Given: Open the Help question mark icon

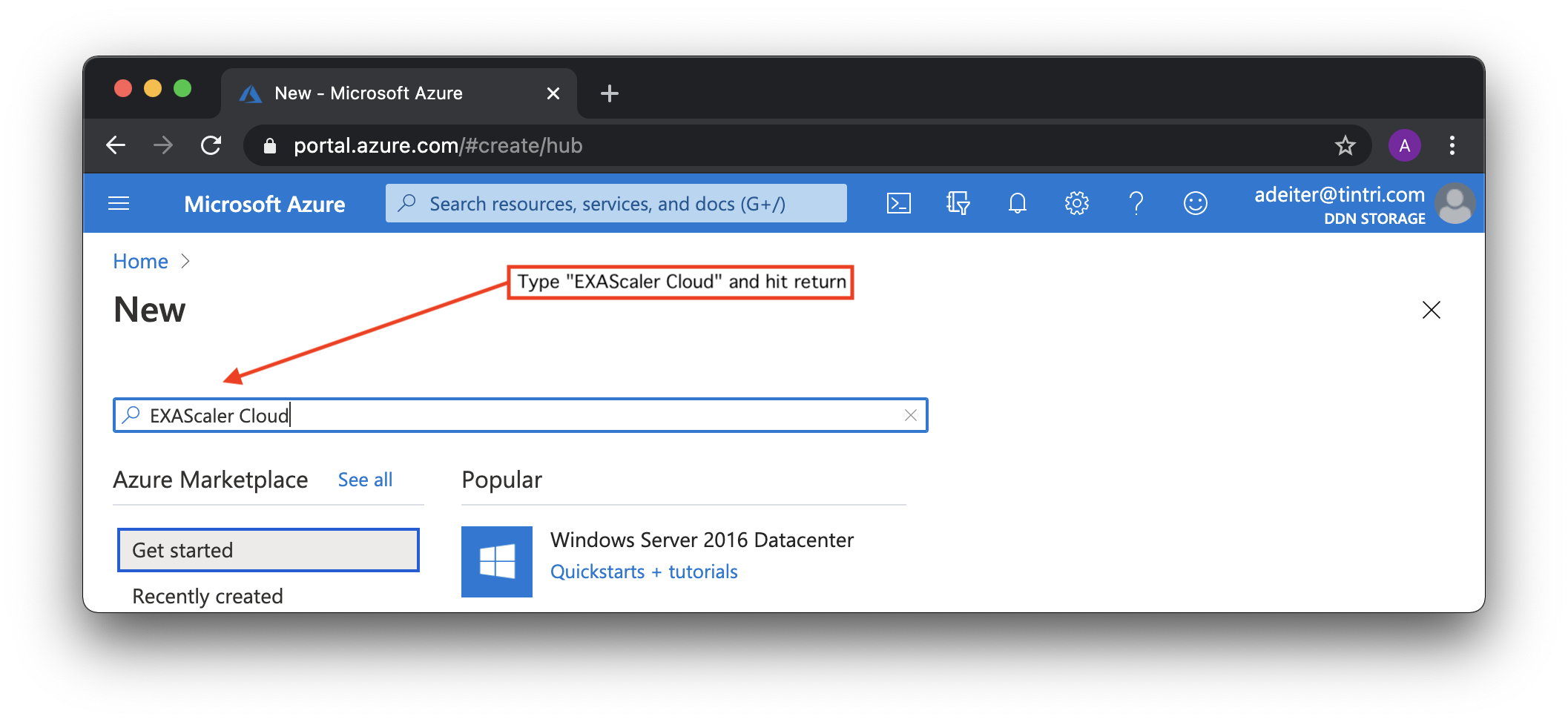Looking at the screenshot, I should click(1136, 203).
